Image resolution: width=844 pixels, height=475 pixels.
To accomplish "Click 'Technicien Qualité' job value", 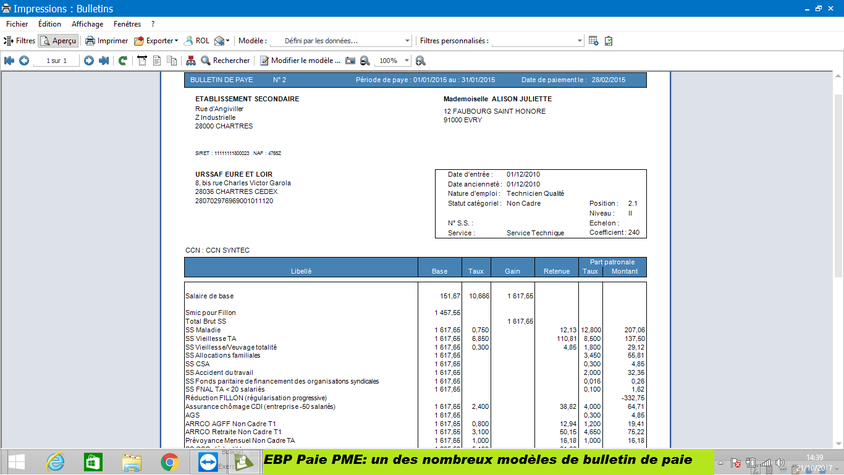I will pyautogui.click(x=535, y=194).
